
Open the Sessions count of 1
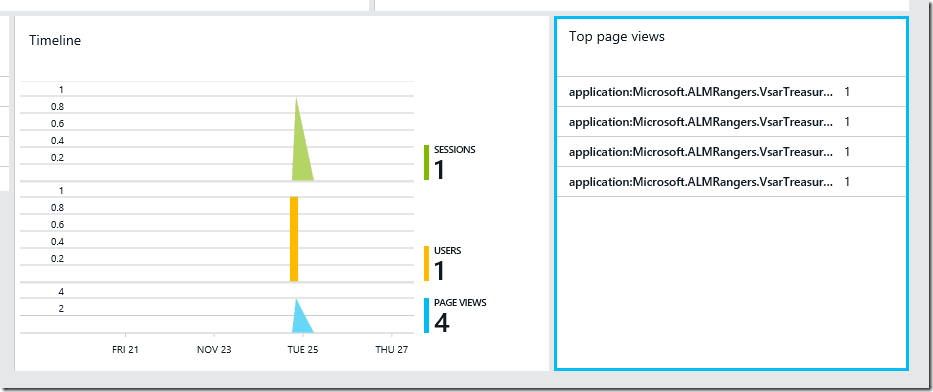click(x=439, y=170)
